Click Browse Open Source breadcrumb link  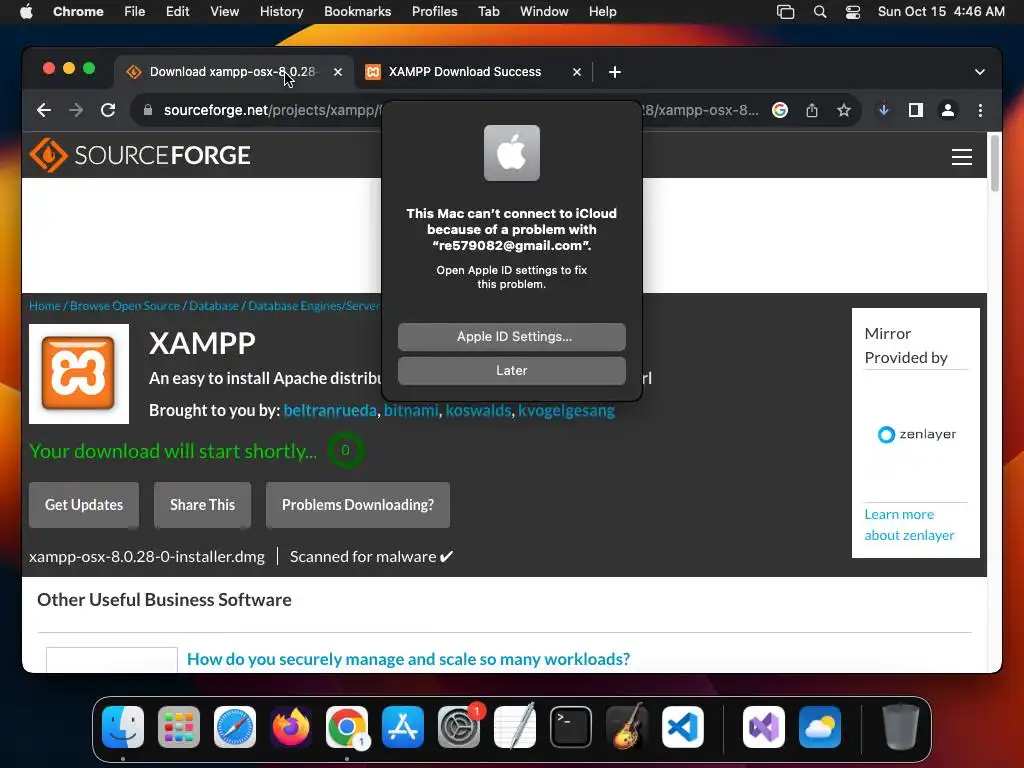(x=125, y=306)
